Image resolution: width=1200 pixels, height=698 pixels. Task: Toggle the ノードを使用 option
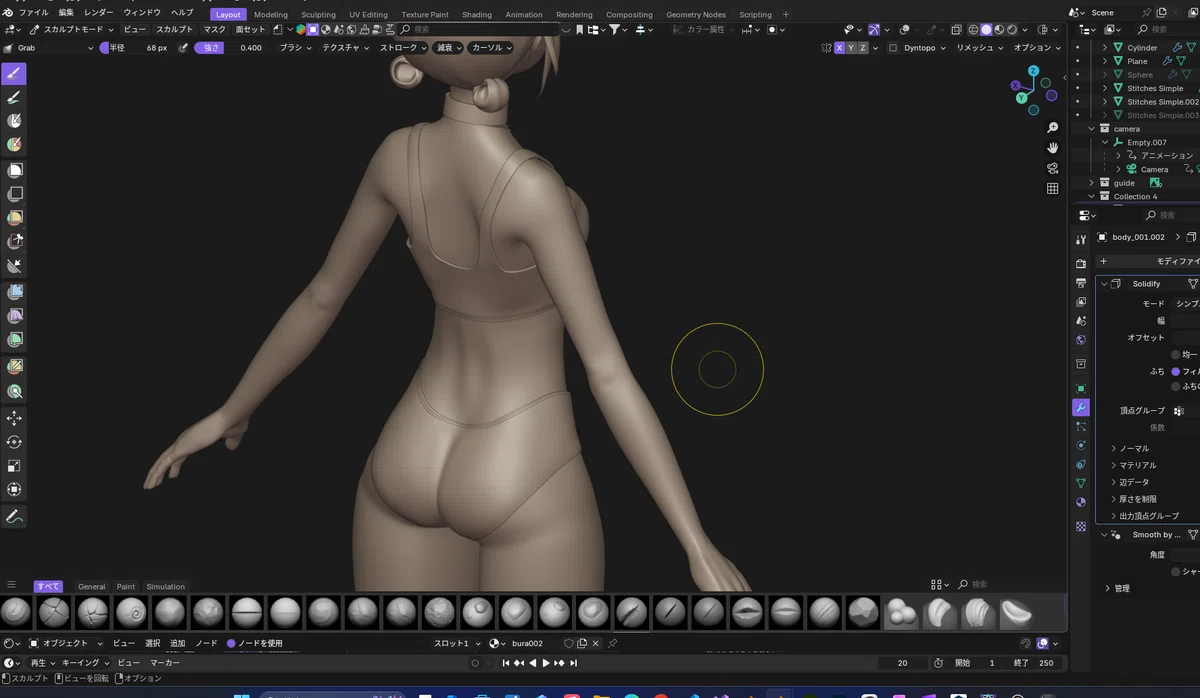click(231, 643)
